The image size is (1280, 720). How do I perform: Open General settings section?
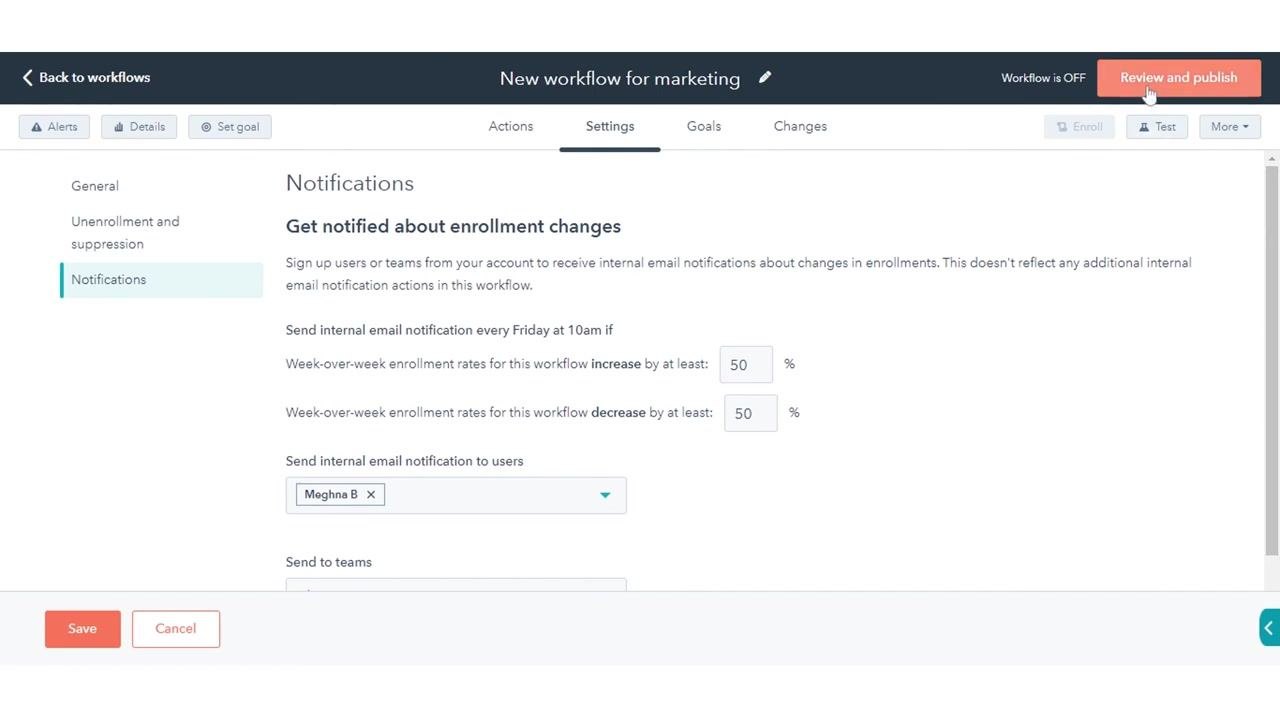95,186
